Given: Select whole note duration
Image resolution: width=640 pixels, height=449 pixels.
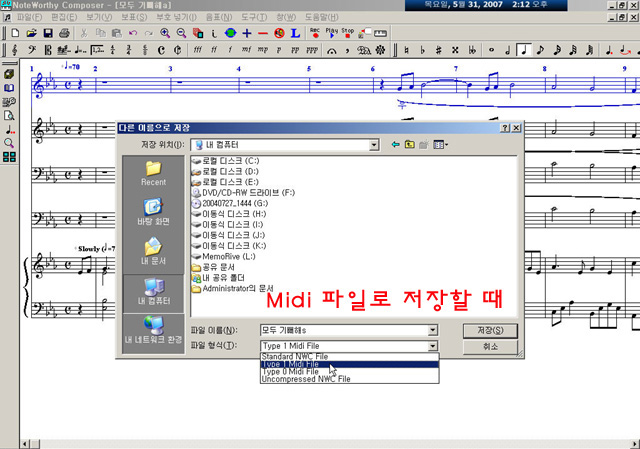Looking at the screenshot, I should coord(491,50).
